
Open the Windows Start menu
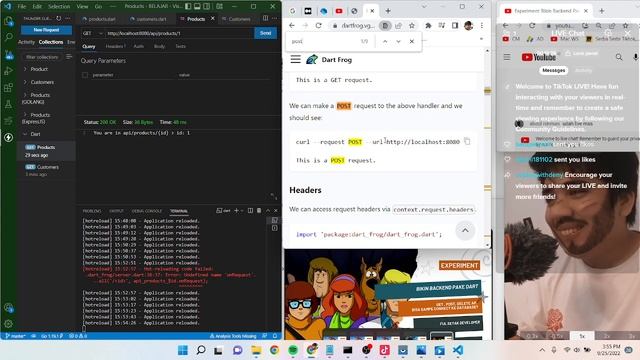[x=183, y=350]
